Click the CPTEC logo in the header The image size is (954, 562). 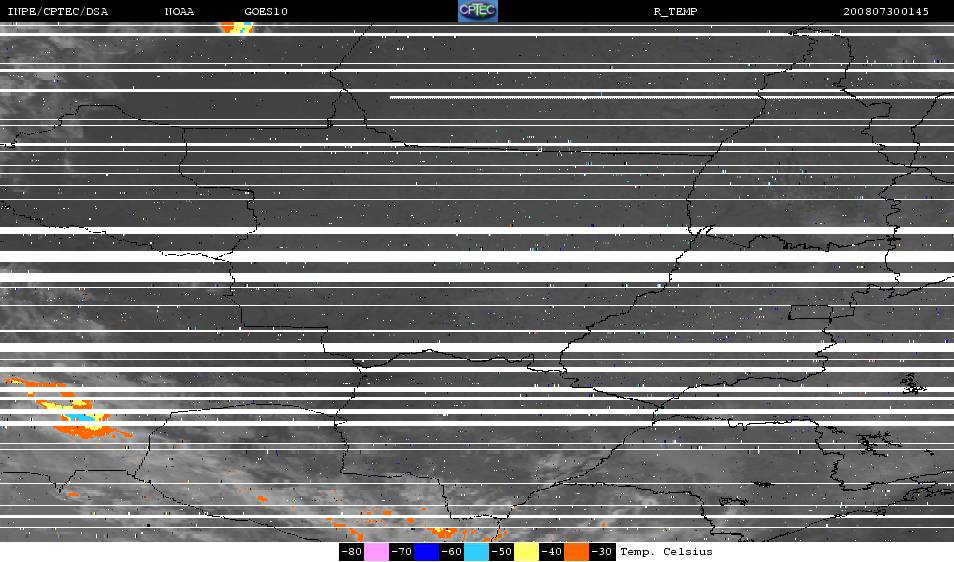click(477, 11)
